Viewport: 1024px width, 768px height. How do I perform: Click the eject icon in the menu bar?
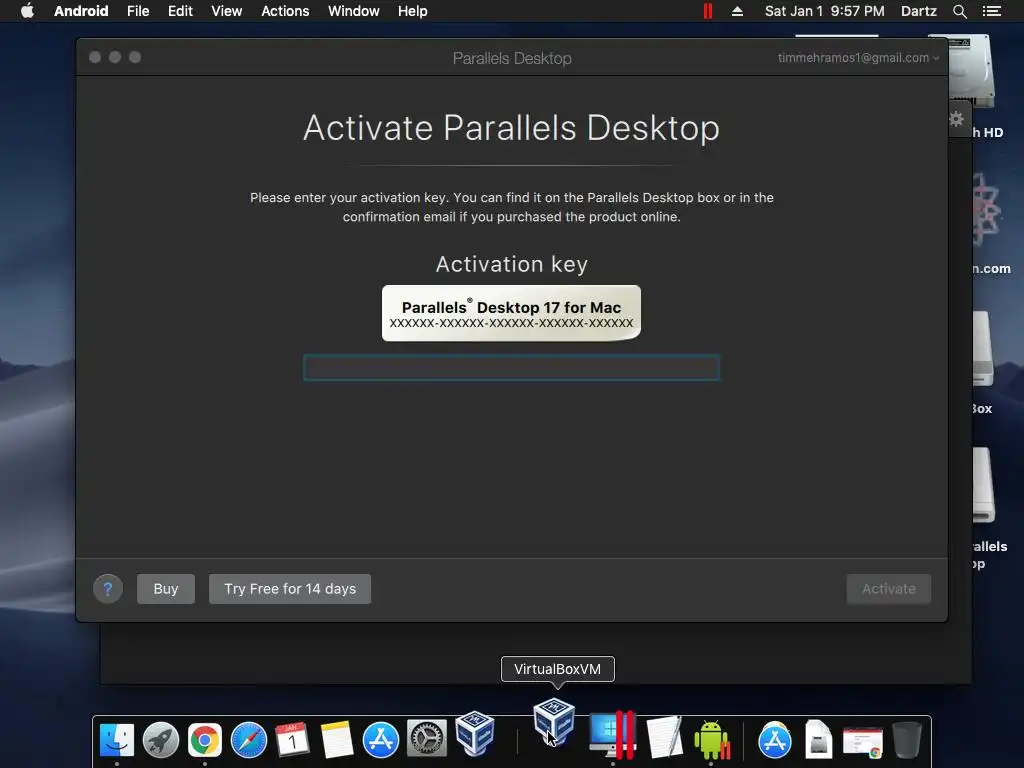737,11
